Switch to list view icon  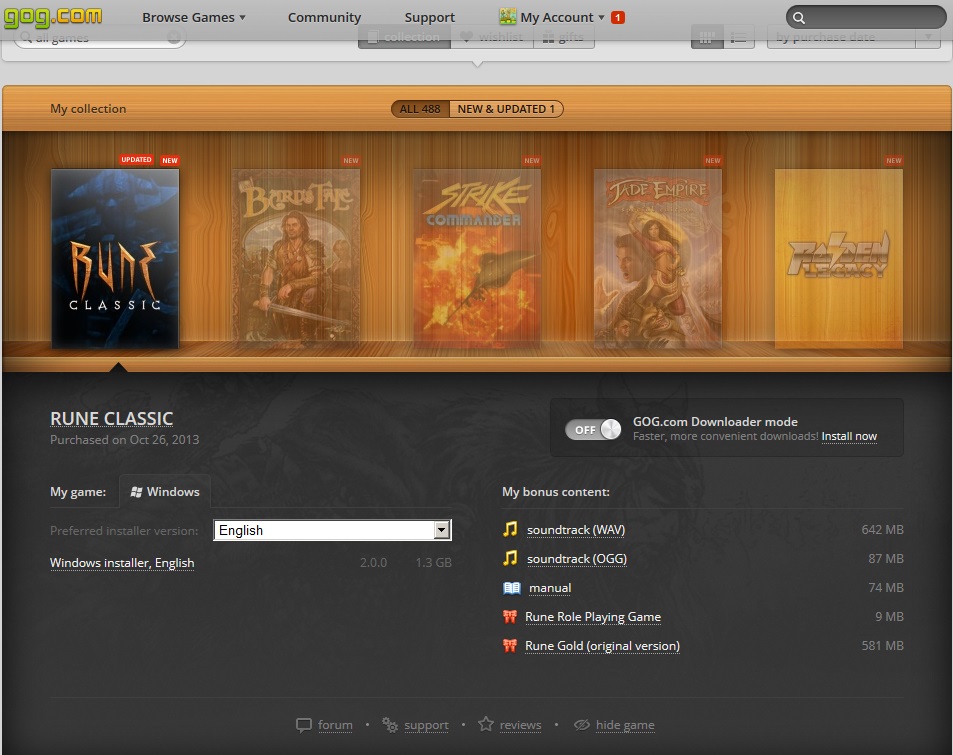coord(738,38)
